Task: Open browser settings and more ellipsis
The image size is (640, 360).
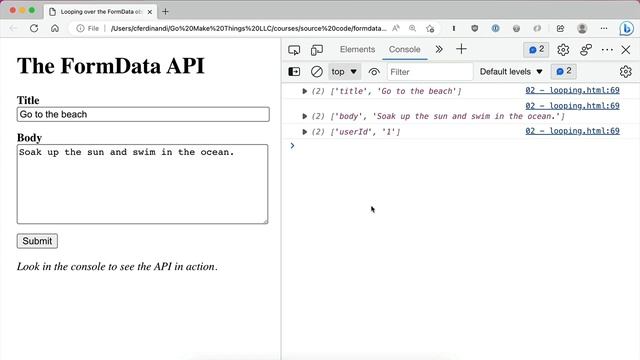Action: coord(604,28)
